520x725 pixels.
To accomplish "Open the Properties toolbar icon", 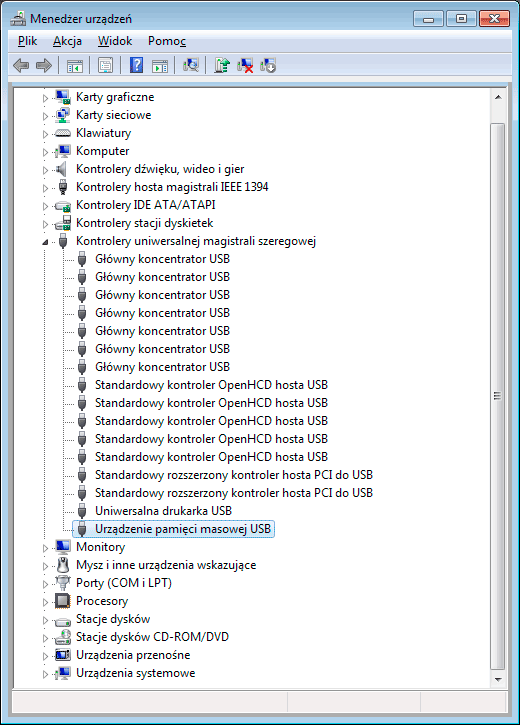I will tap(105, 65).
